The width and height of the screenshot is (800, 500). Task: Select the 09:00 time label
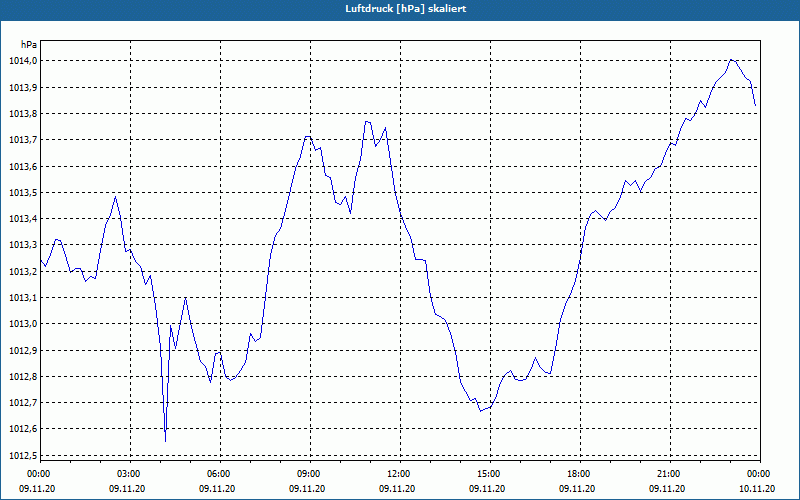[x=309, y=474]
